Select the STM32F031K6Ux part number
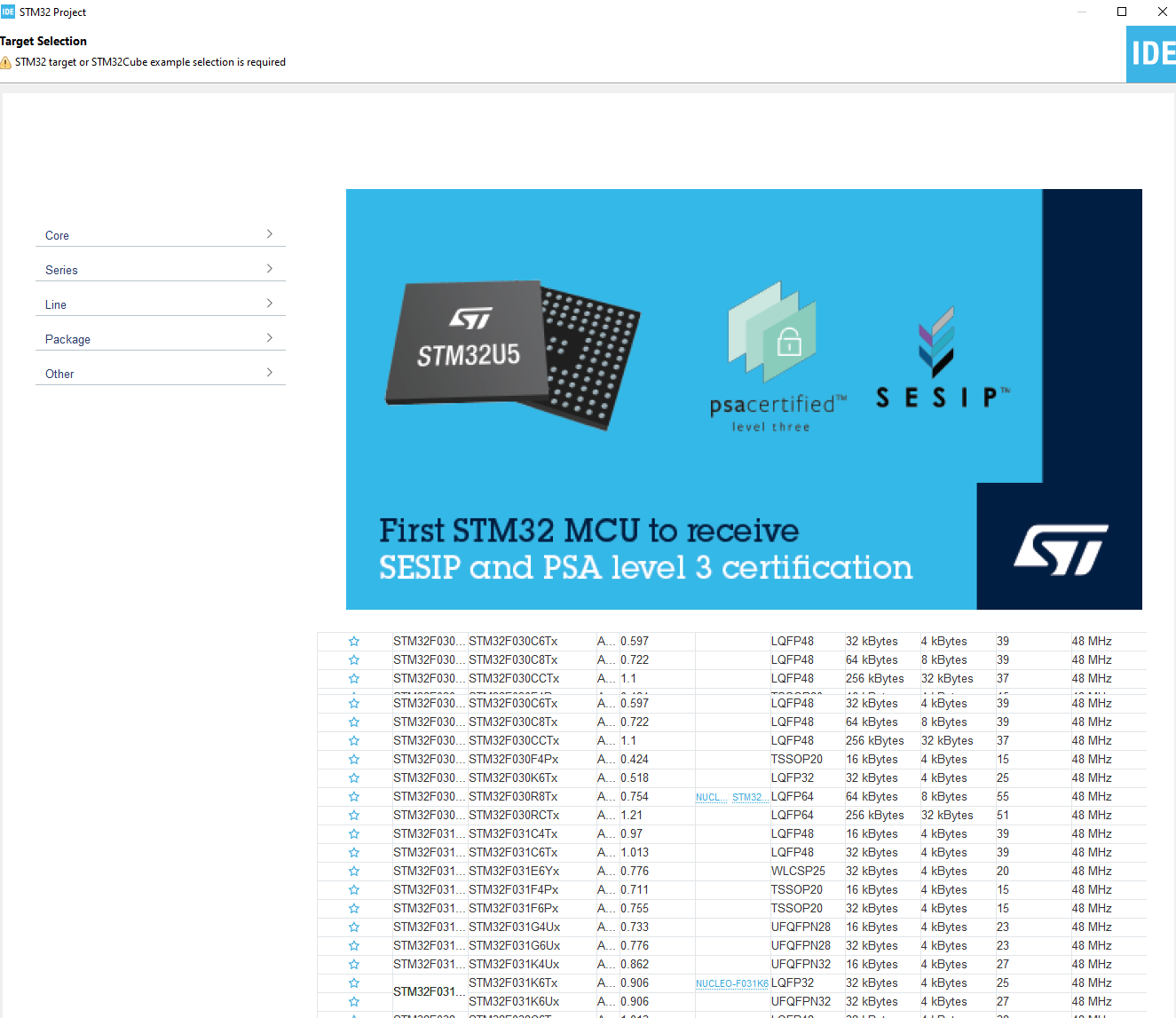1176x1018 pixels. [514, 1001]
